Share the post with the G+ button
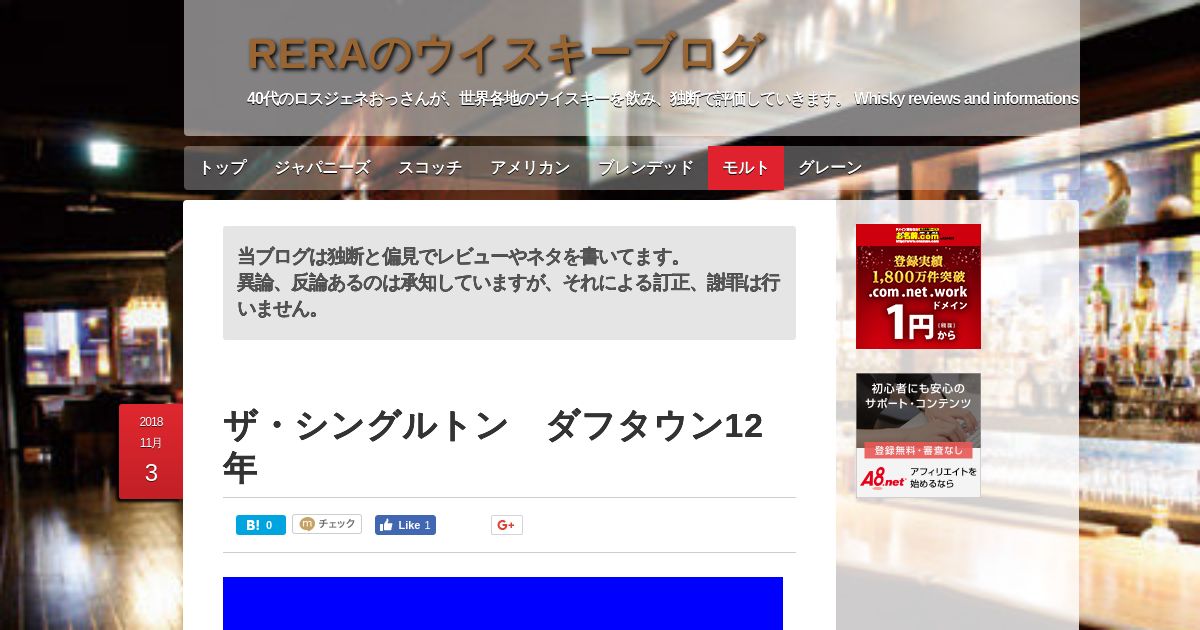The height and width of the screenshot is (630, 1200). click(507, 525)
